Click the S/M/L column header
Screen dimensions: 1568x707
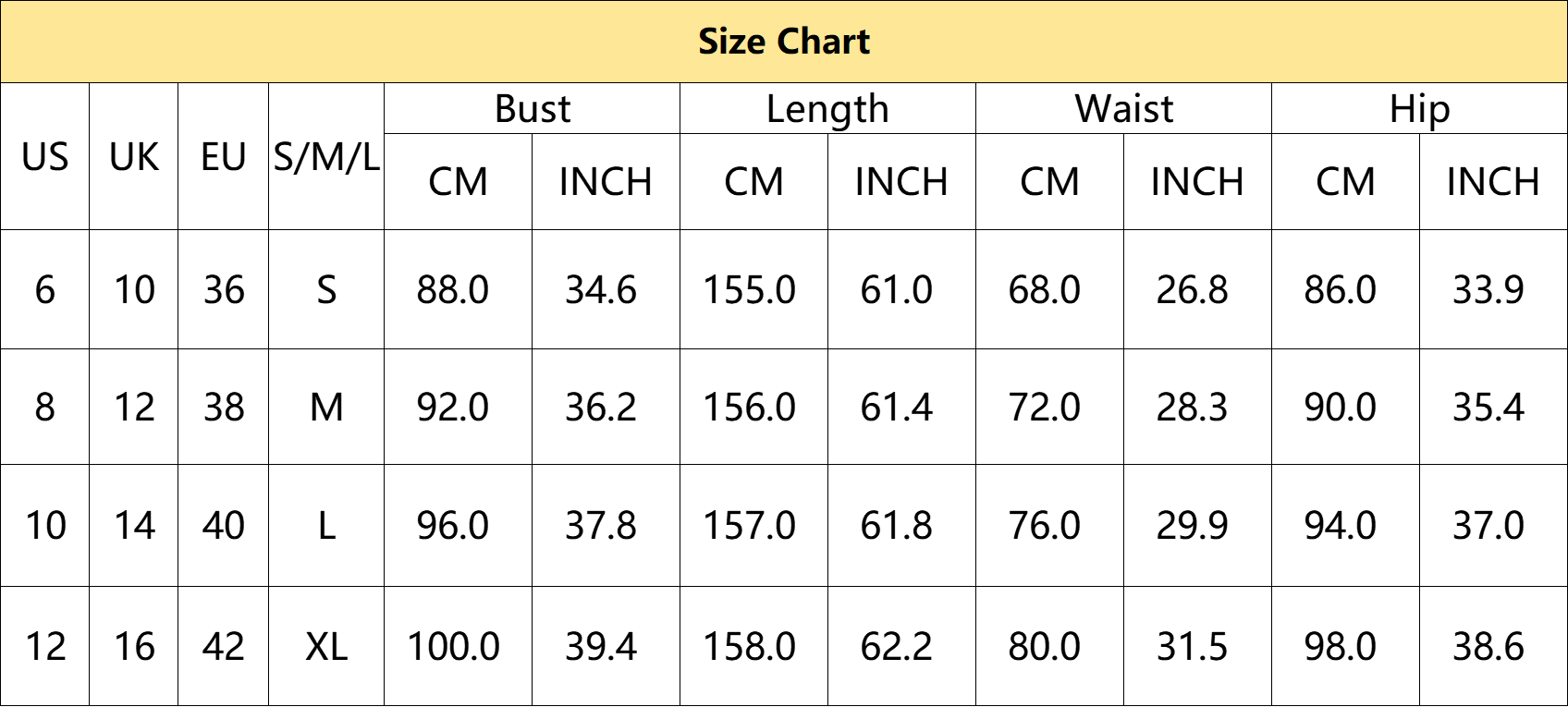pyautogui.click(x=326, y=157)
